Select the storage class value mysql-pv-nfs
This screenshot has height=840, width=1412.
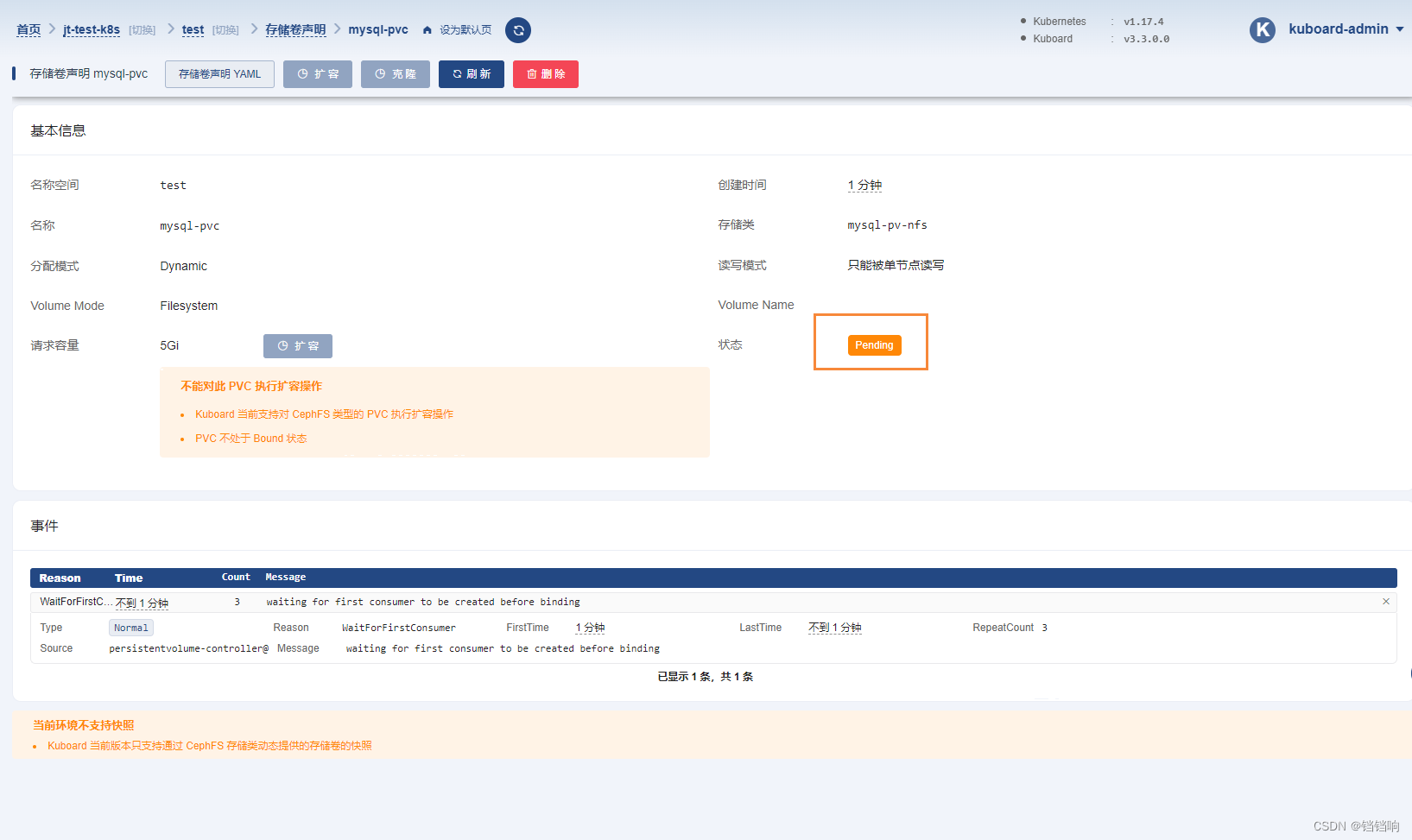pyautogui.click(x=887, y=225)
